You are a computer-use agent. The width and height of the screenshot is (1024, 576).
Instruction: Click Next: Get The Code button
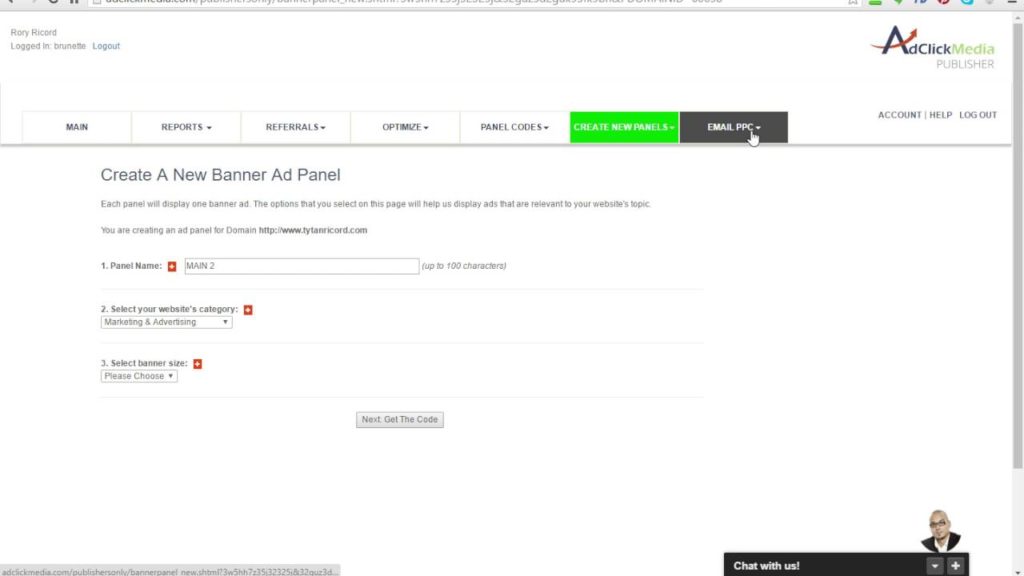400,419
